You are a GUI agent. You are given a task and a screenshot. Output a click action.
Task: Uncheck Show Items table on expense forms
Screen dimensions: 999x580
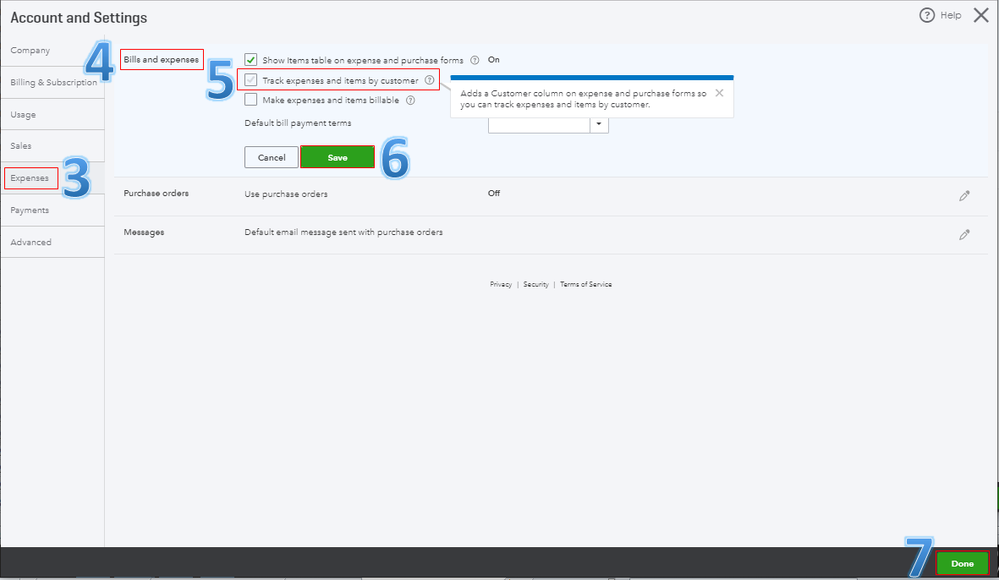point(250,59)
